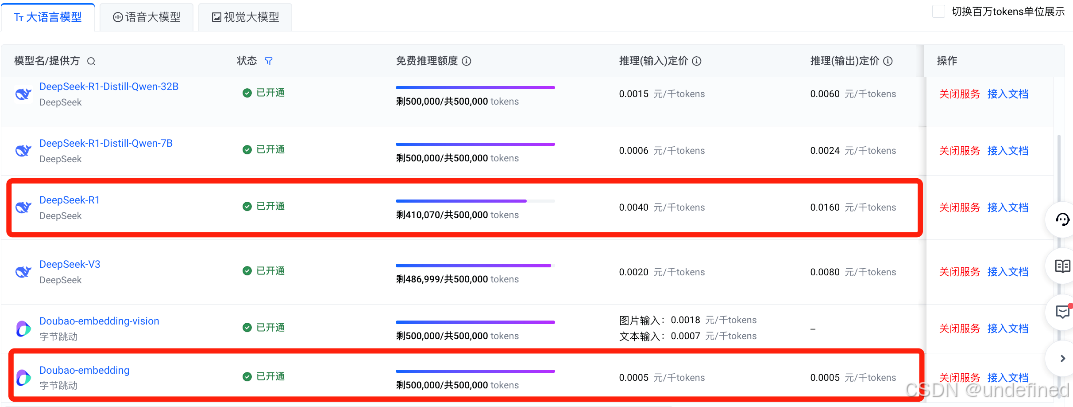The height and width of the screenshot is (407, 1073).
Task: Enable 切换百万tokens单位展示 checkbox
Action: tap(938, 12)
